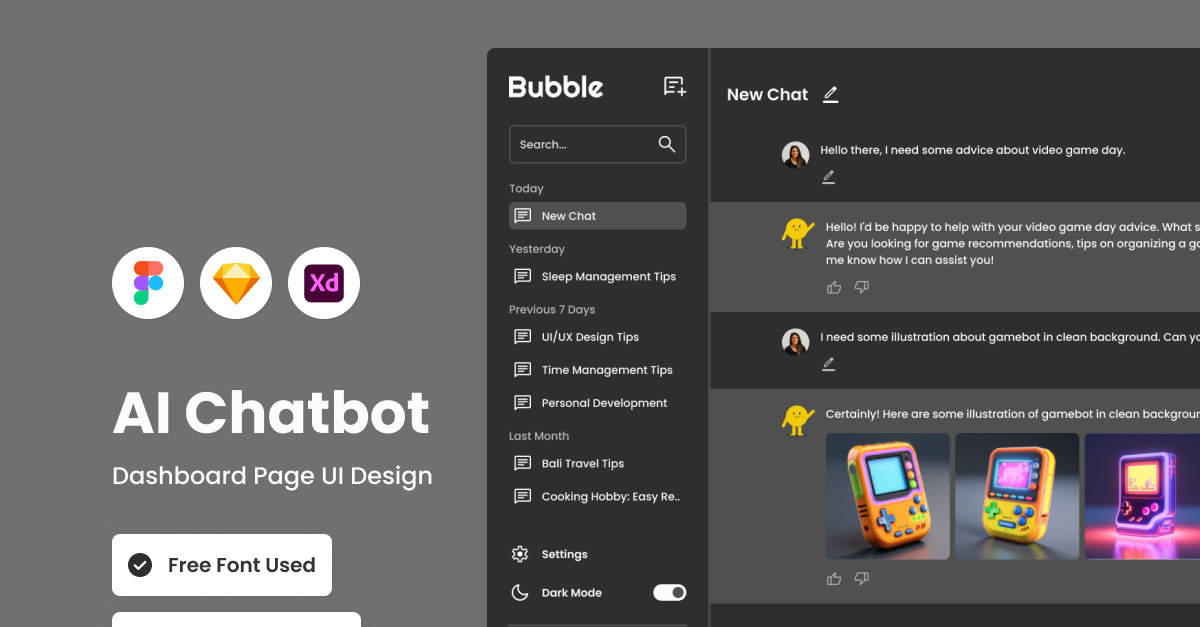The height and width of the screenshot is (627, 1200).
Task: Open the Bali Travel Tips conversation
Action: pyautogui.click(x=582, y=464)
